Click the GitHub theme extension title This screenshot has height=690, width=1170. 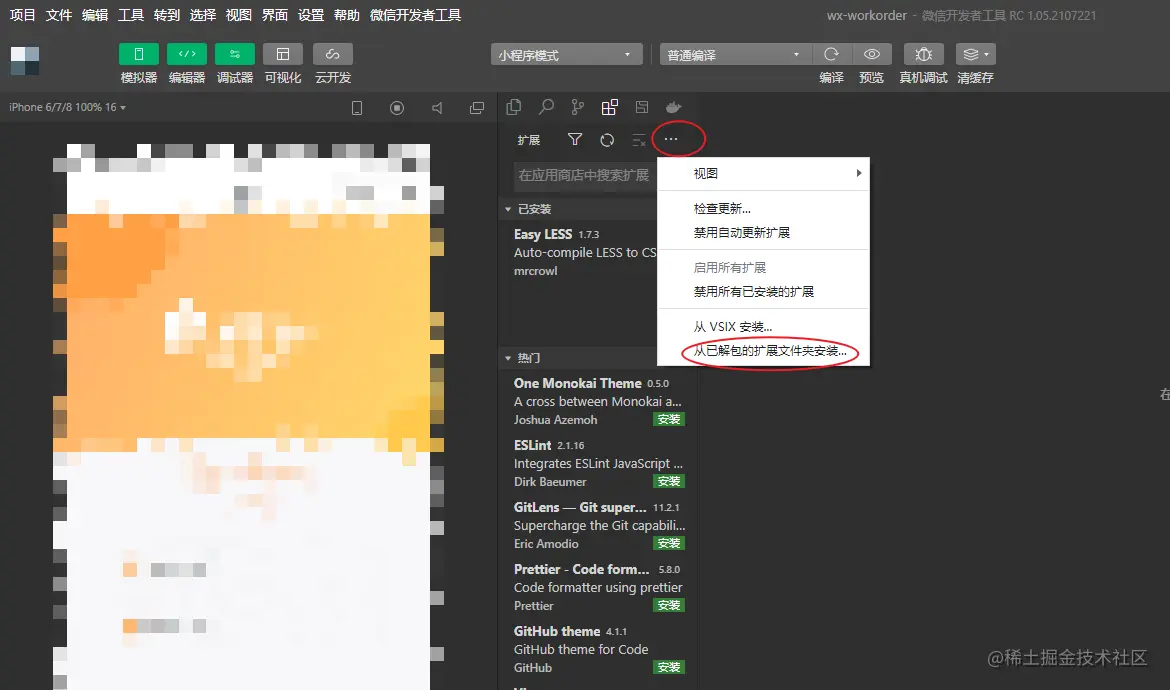(557, 631)
